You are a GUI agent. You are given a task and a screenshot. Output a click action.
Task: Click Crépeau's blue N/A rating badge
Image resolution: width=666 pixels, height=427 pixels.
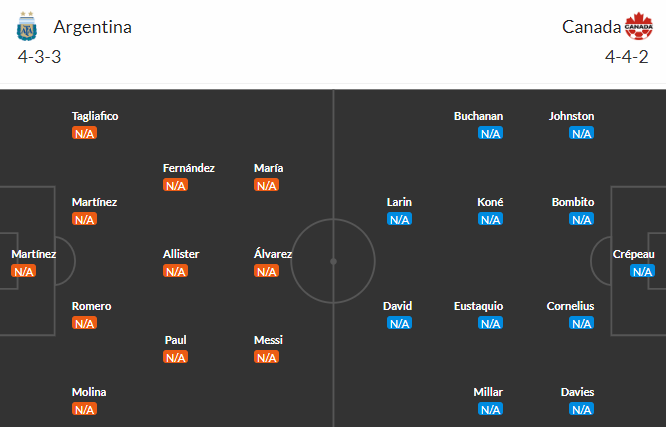tap(642, 271)
